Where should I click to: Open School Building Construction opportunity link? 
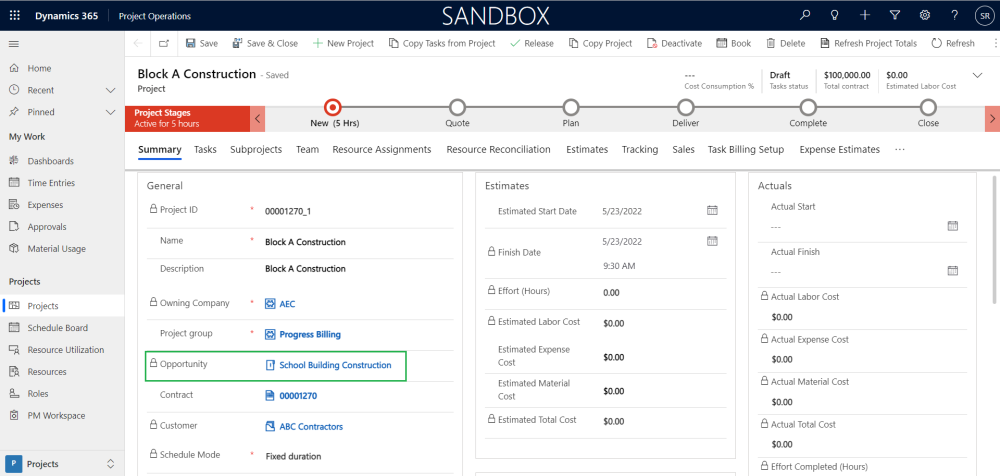coord(335,365)
